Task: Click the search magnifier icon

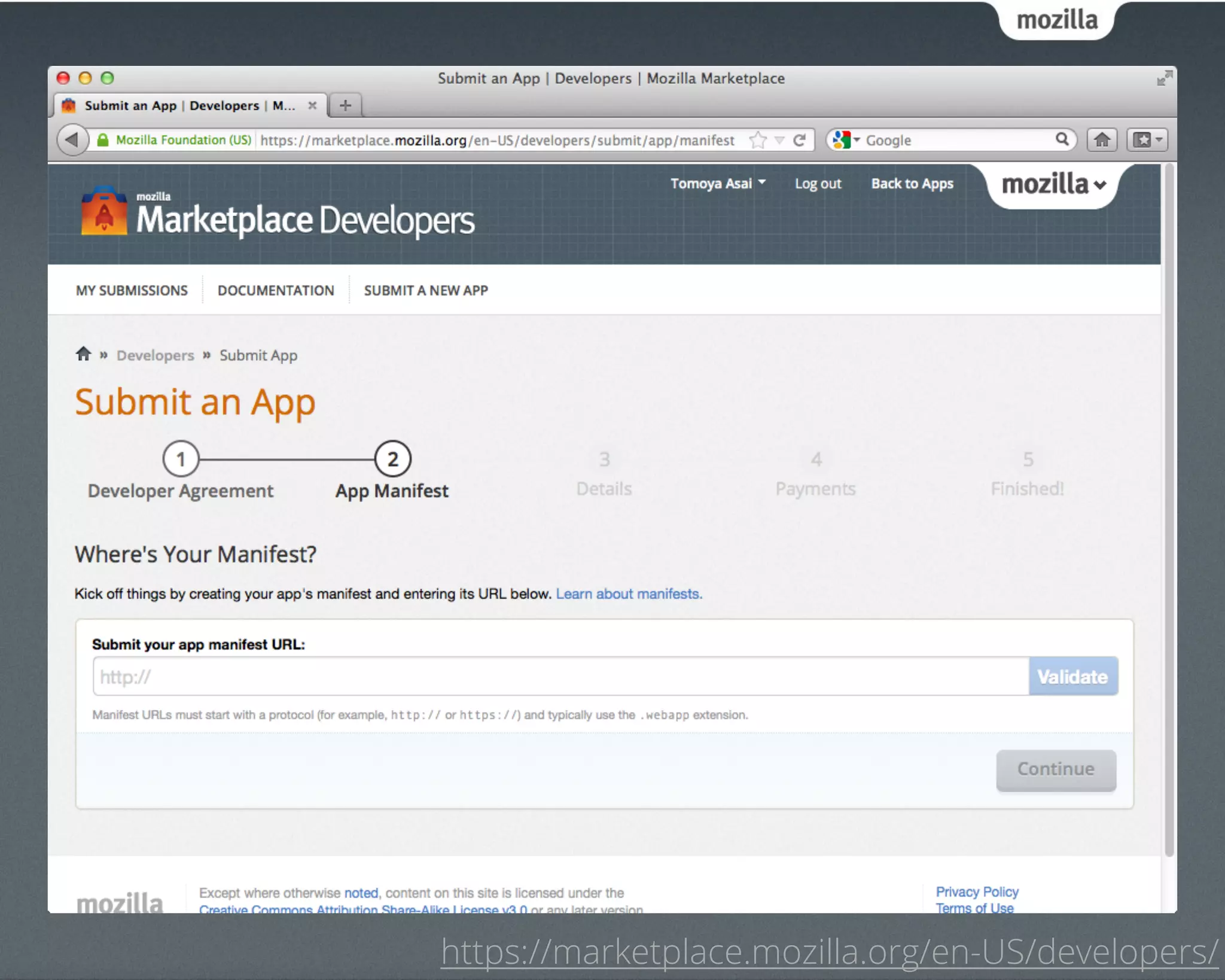Action: [1062, 139]
